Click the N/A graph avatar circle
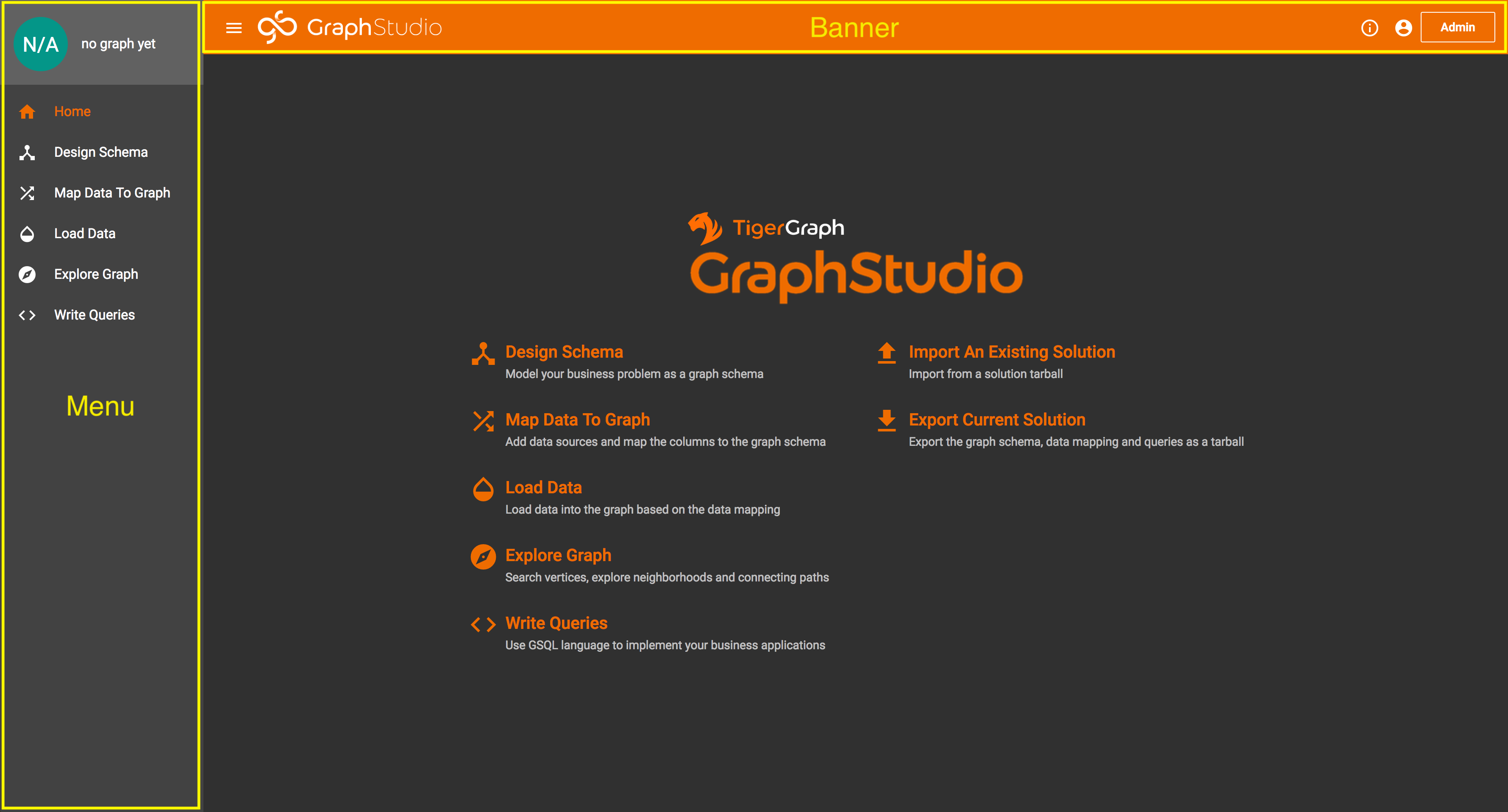This screenshot has width=1508, height=812. (40, 44)
